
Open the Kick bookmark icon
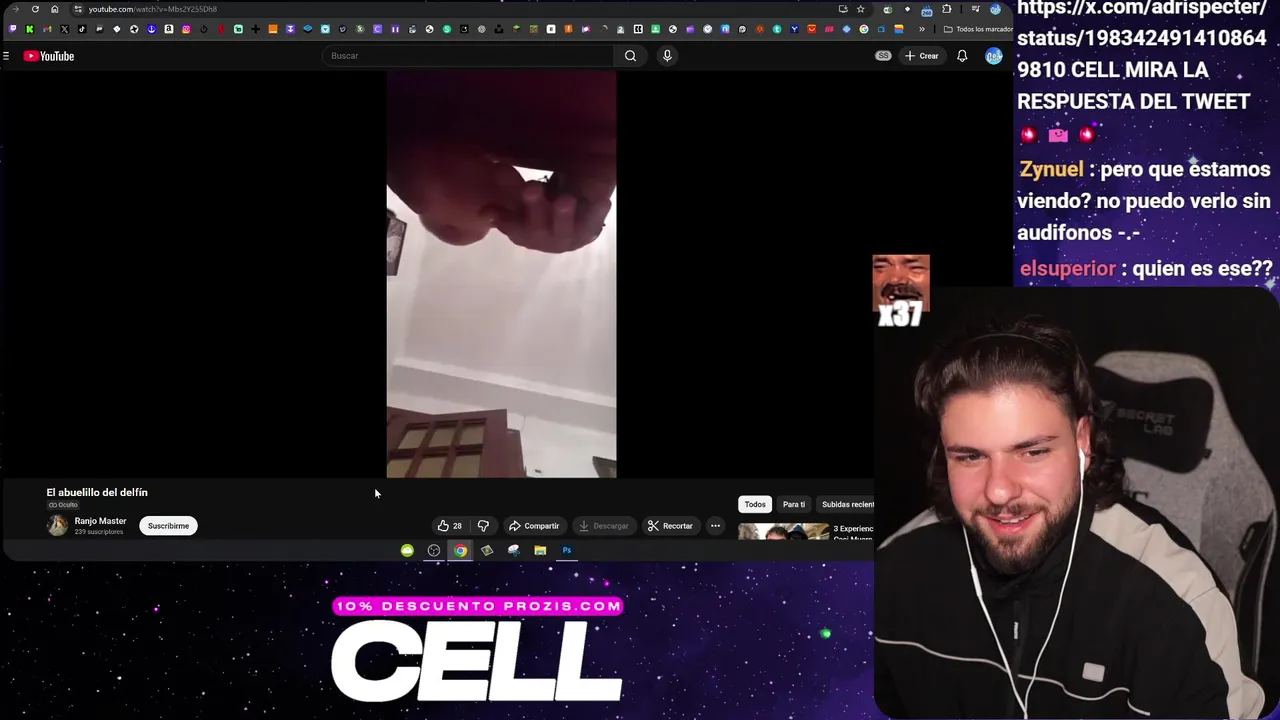(29, 29)
